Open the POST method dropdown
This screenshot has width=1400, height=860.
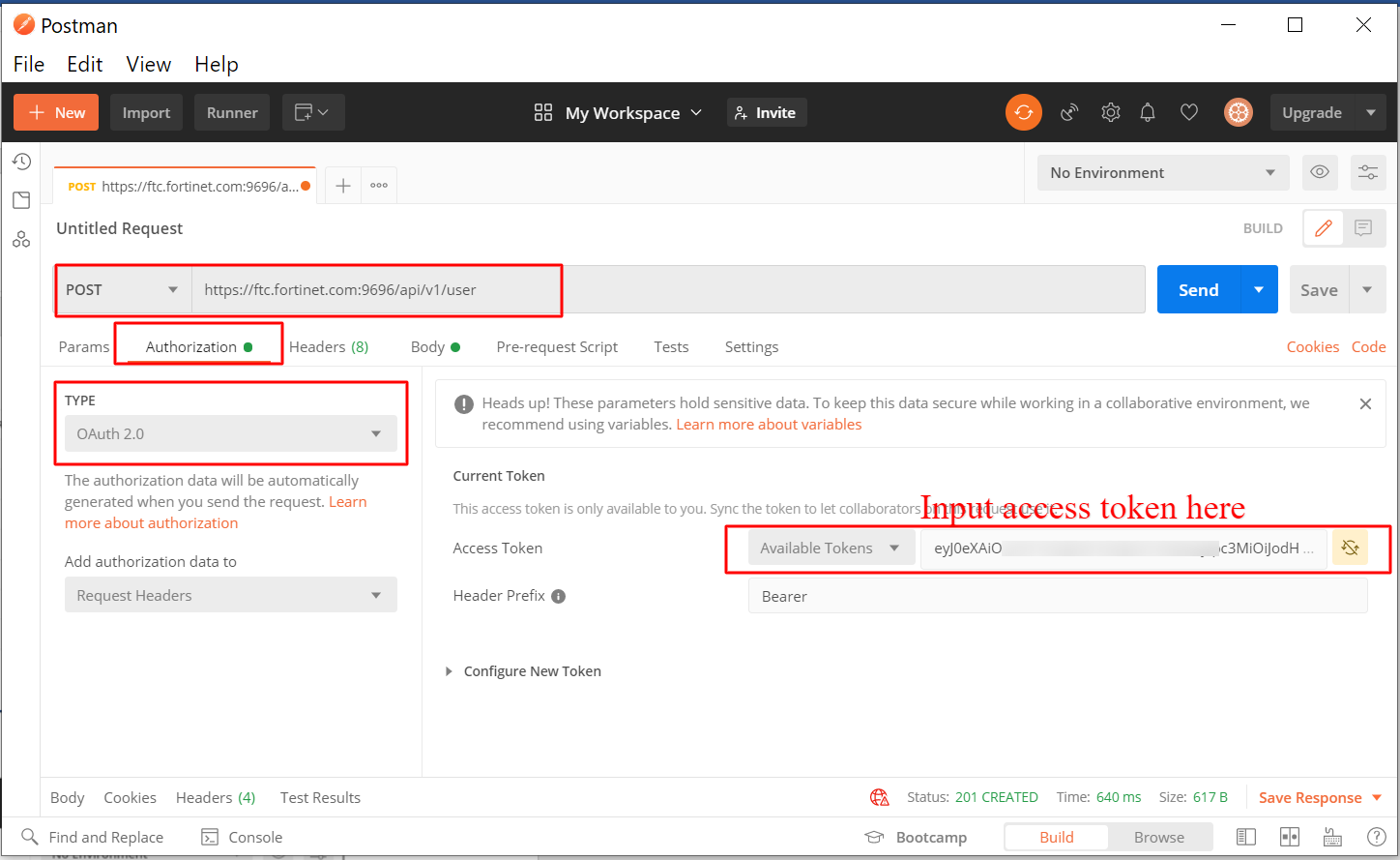pos(123,289)
